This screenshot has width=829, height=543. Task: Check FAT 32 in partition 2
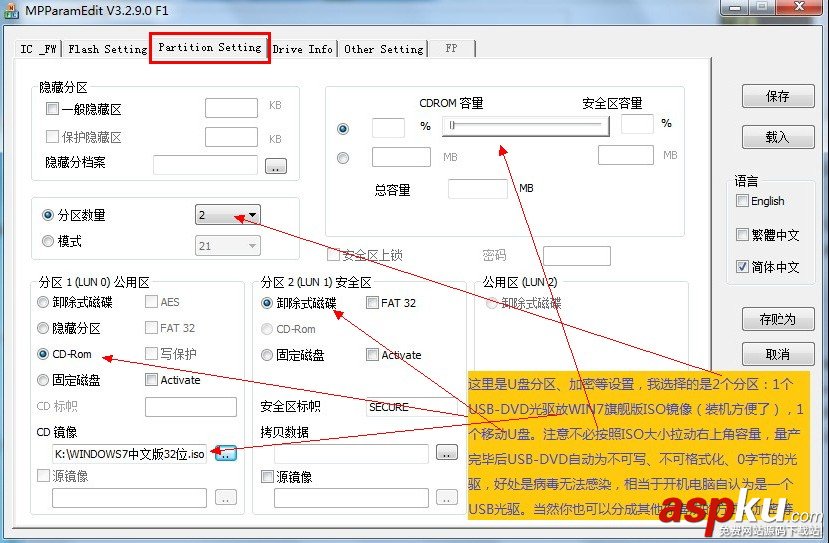point(372,302)
